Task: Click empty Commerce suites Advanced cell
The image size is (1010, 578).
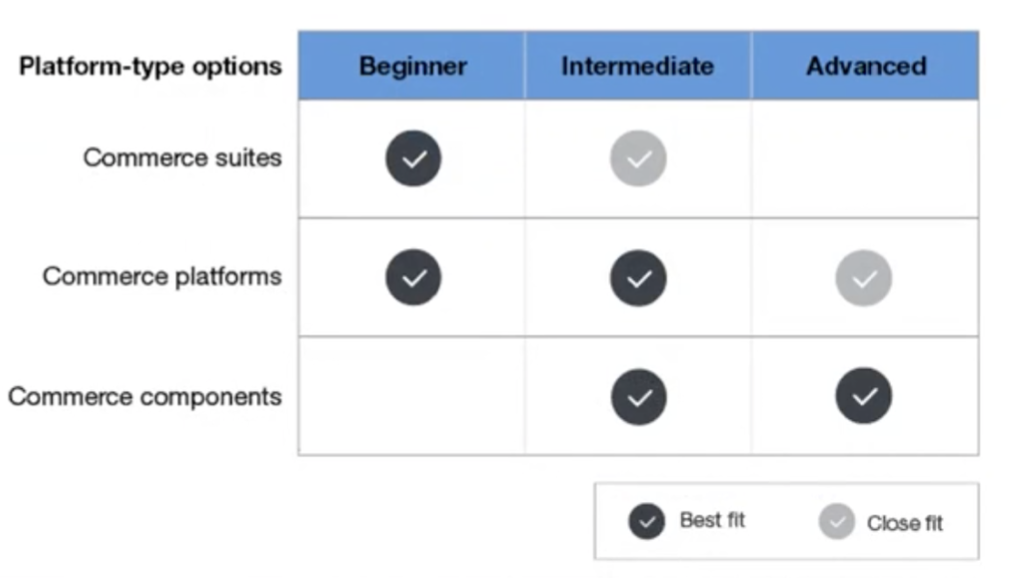Action: pos(865,159)
